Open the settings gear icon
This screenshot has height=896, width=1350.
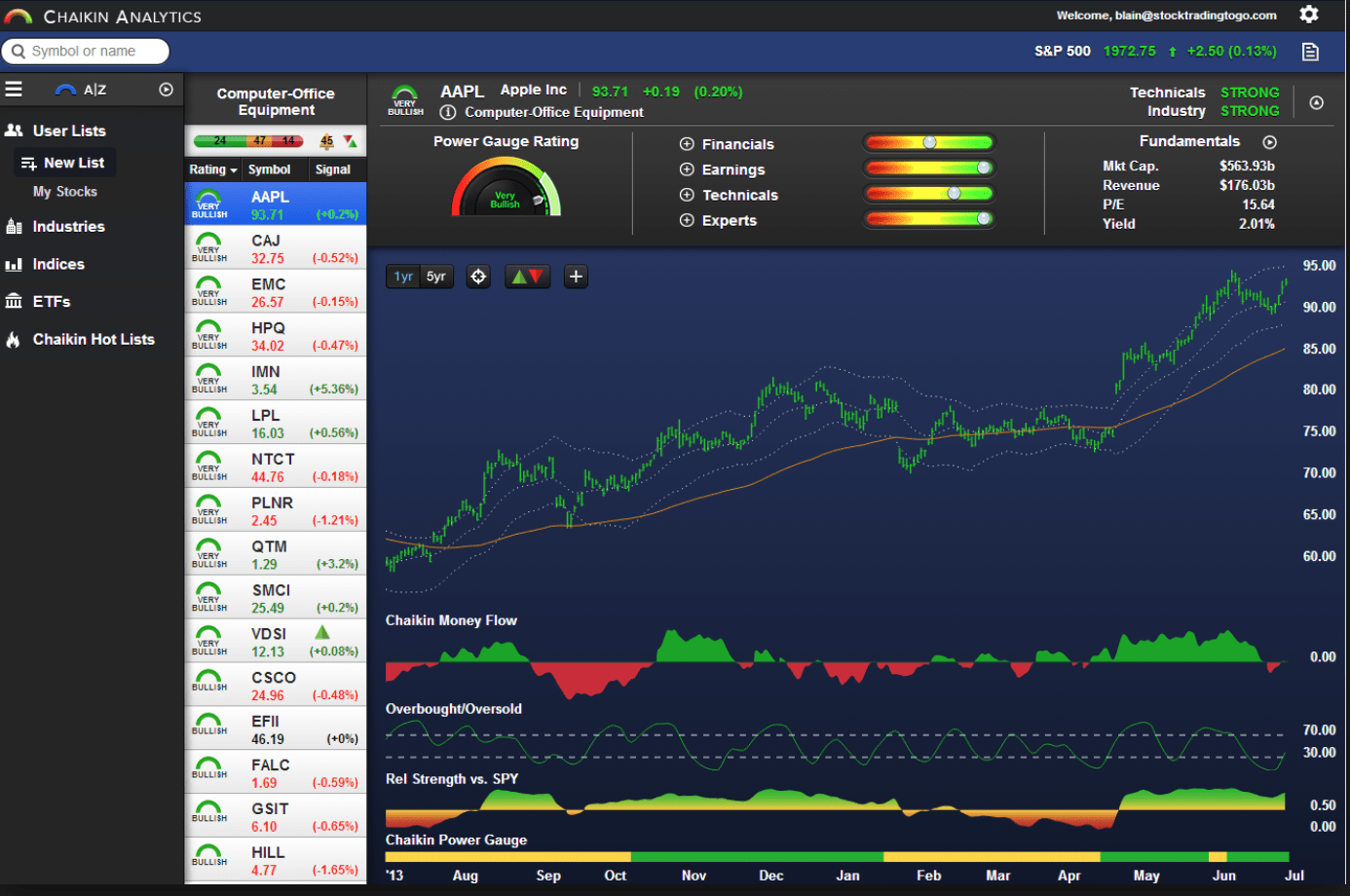1309,14
